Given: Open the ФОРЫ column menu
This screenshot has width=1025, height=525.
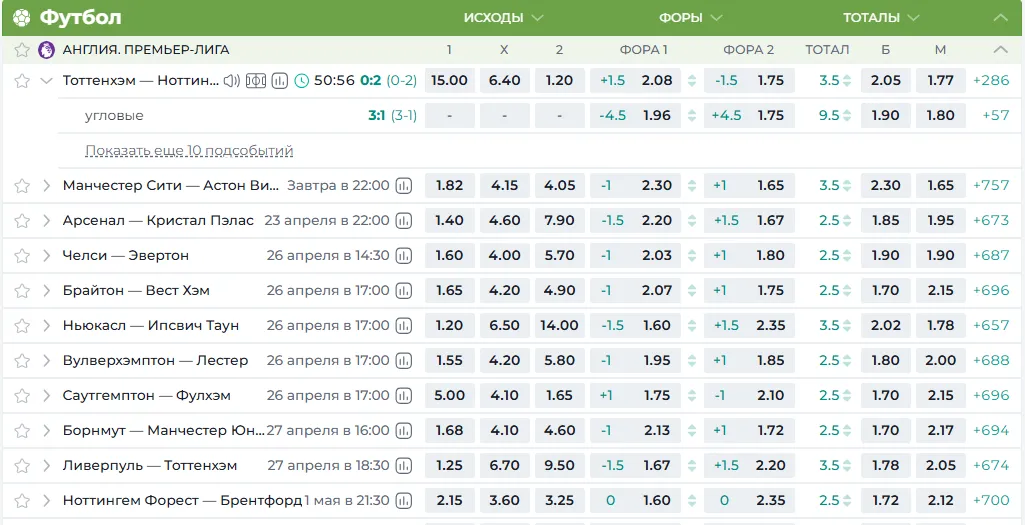Looking at the screenshot, I should tap(690, 18).
